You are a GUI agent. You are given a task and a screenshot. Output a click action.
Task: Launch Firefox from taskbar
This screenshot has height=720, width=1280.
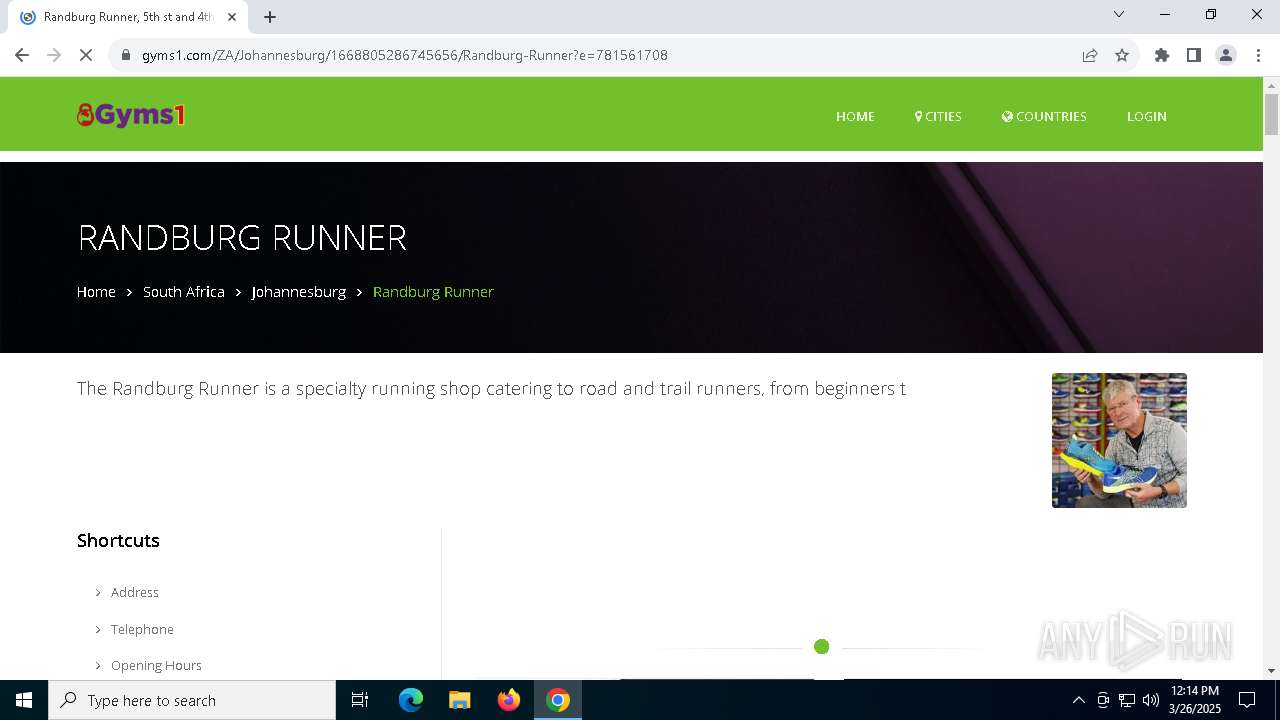509,700
